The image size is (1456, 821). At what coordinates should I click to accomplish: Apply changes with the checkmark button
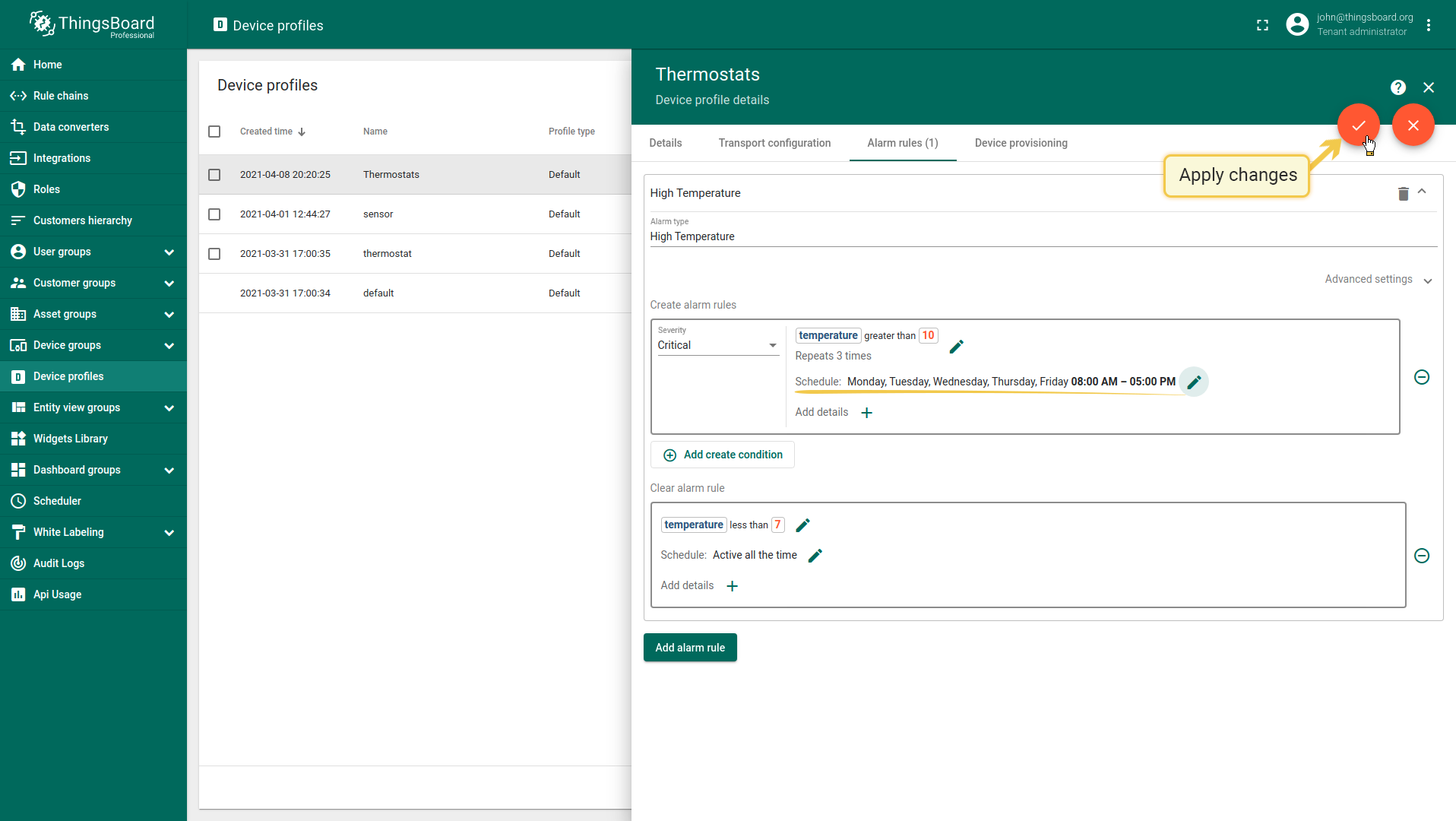tap(1359, 125)
